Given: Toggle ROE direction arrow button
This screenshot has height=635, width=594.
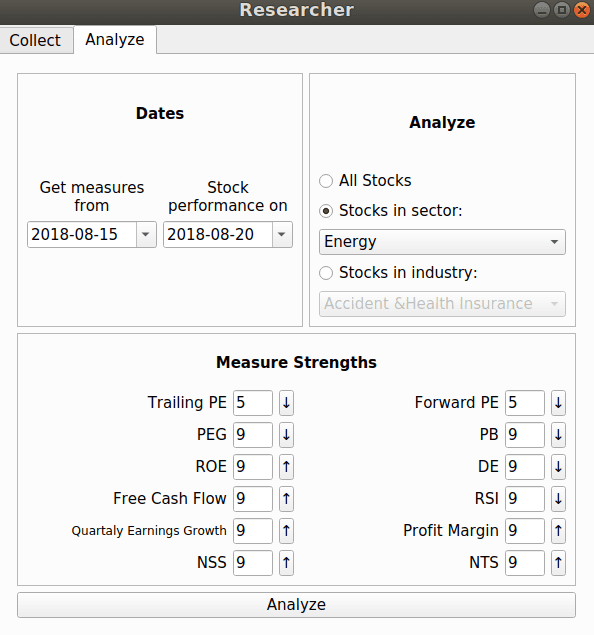Looking at the screenshot, I should 286,467.
